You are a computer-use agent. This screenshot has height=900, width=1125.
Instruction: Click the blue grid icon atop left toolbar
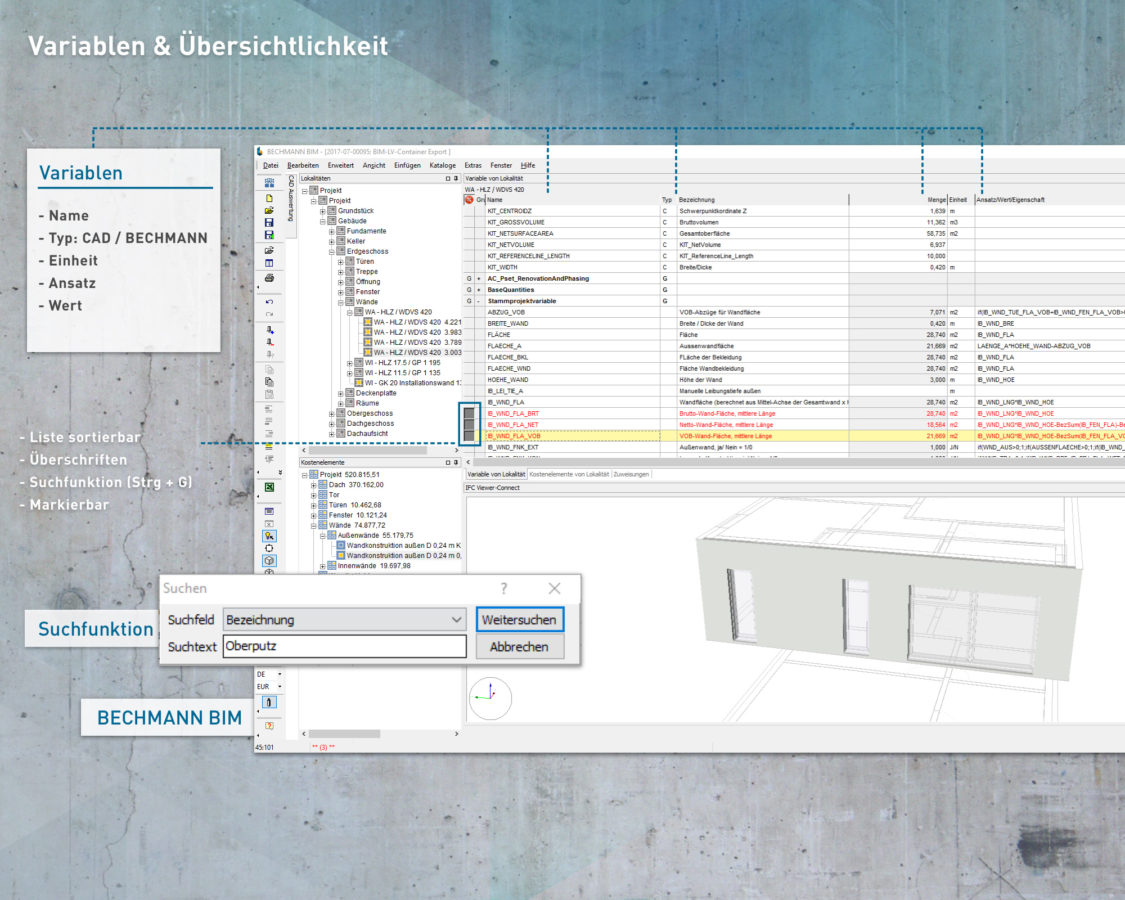click(x=269, y=183)
